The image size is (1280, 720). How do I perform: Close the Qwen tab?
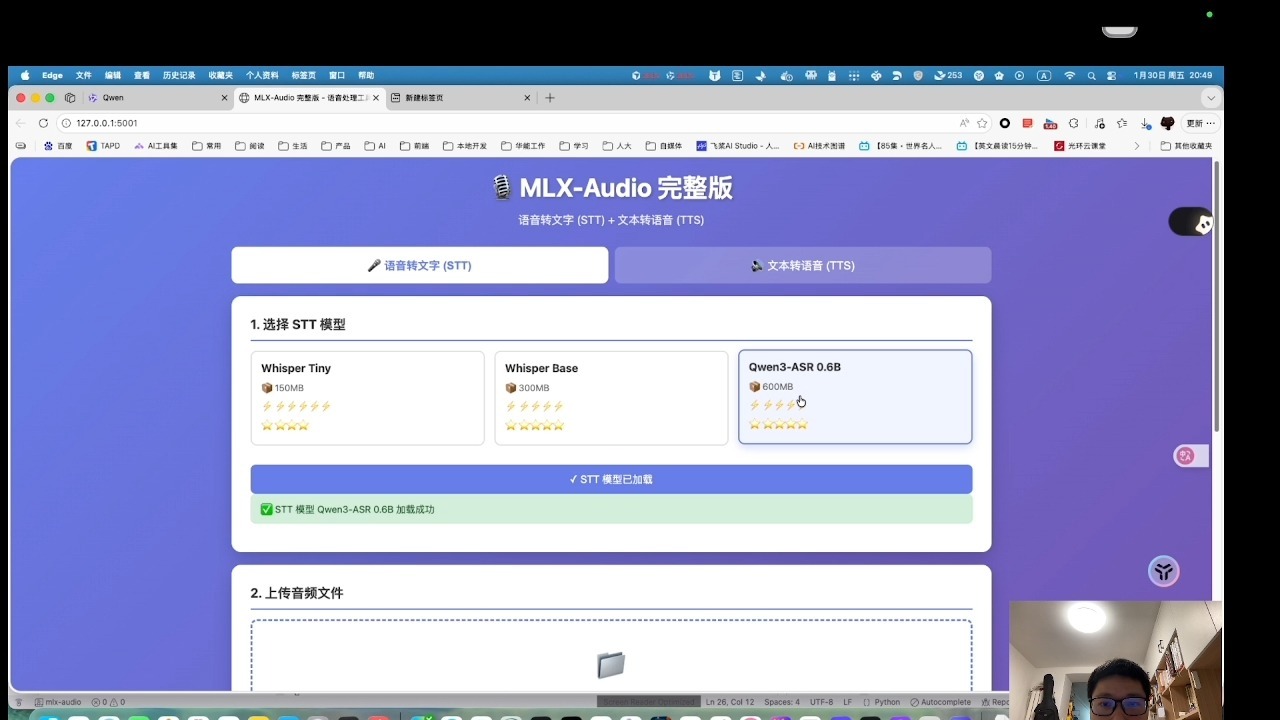tap(224, 98)
